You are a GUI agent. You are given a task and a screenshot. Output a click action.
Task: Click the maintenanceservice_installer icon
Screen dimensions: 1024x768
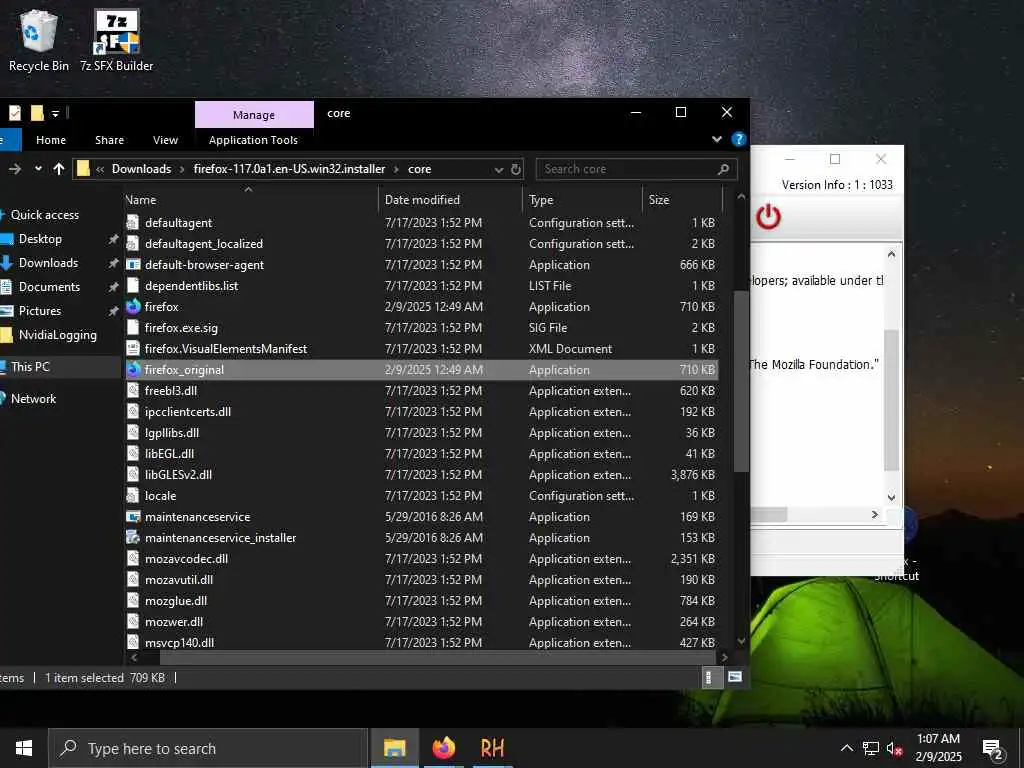pyautogui.click(x=133, y=537)
